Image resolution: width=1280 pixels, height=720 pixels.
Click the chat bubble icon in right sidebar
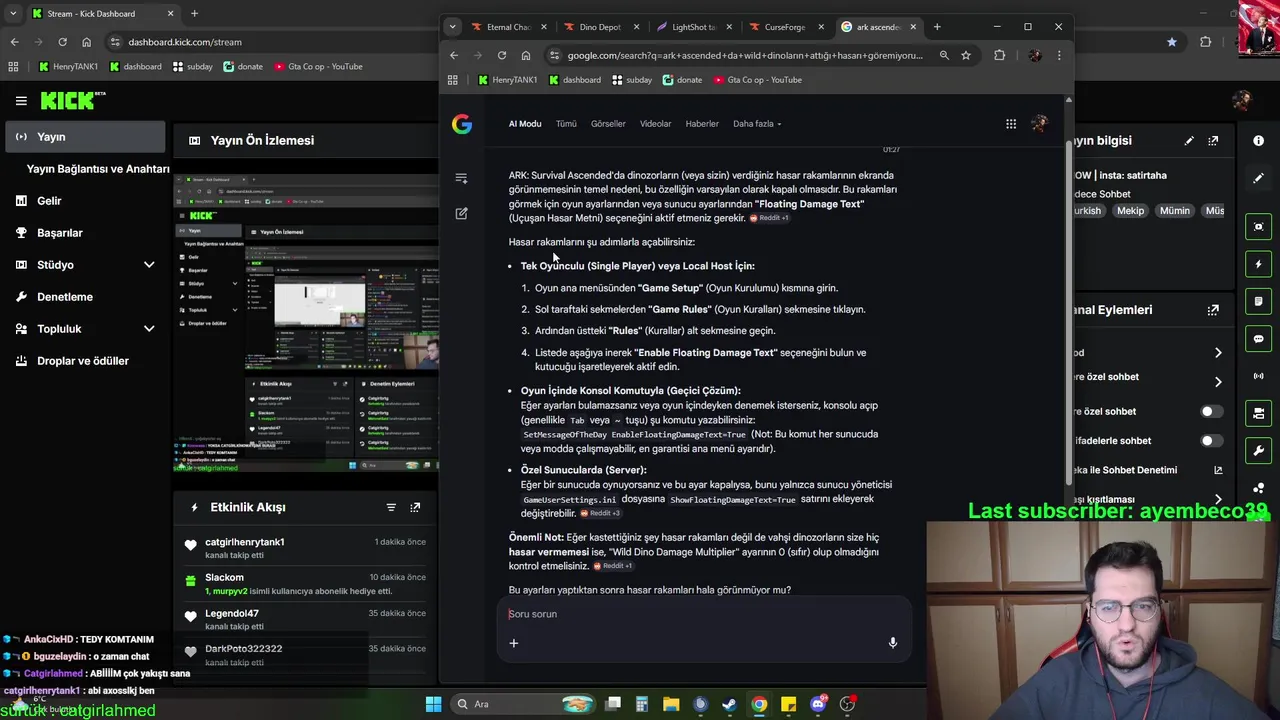pos(1258,339)
